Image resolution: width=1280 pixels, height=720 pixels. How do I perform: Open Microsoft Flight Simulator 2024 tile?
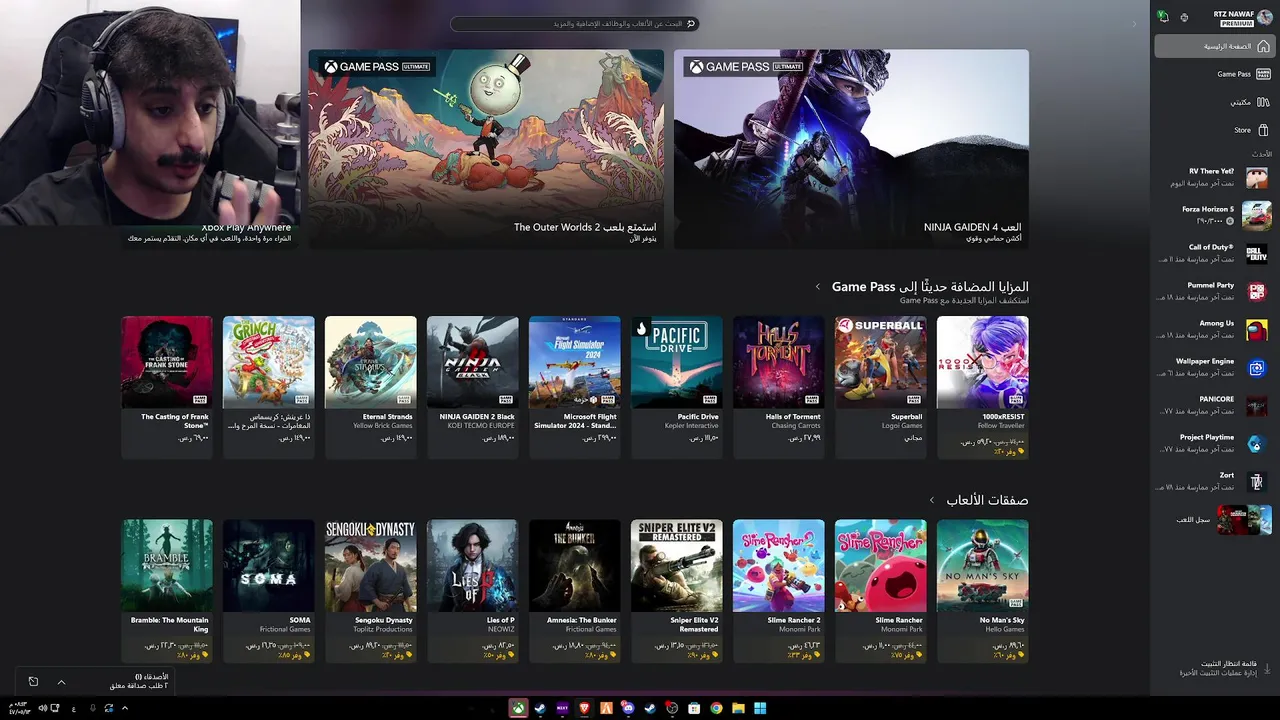coord(574,387)
